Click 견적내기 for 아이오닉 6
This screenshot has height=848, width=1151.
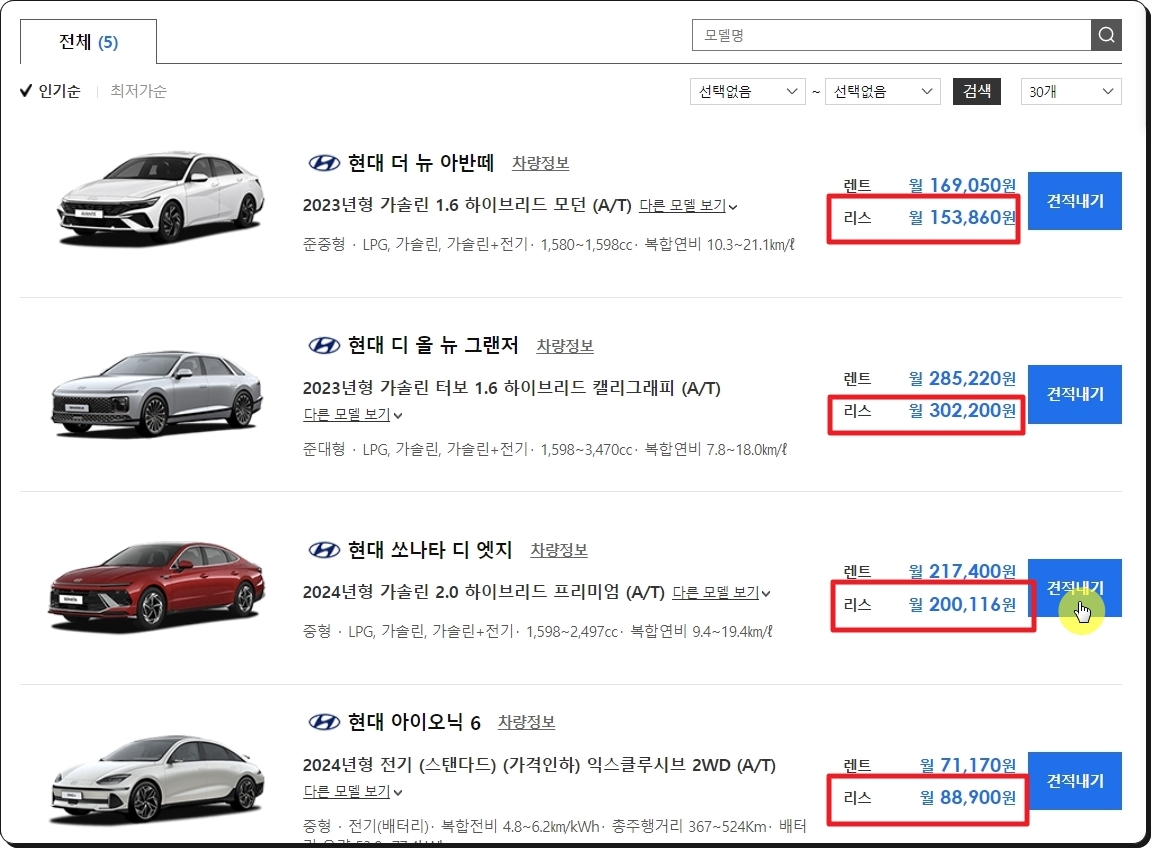[1075, 781]
